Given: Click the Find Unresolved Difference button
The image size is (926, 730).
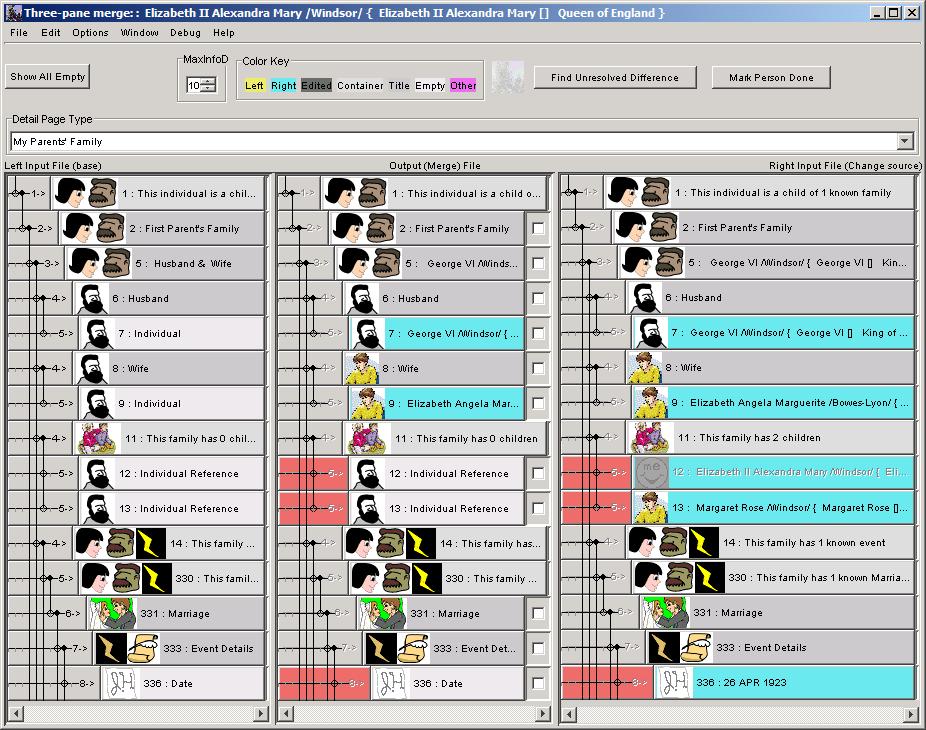Looking at the screenshot, I should (614, 78).
